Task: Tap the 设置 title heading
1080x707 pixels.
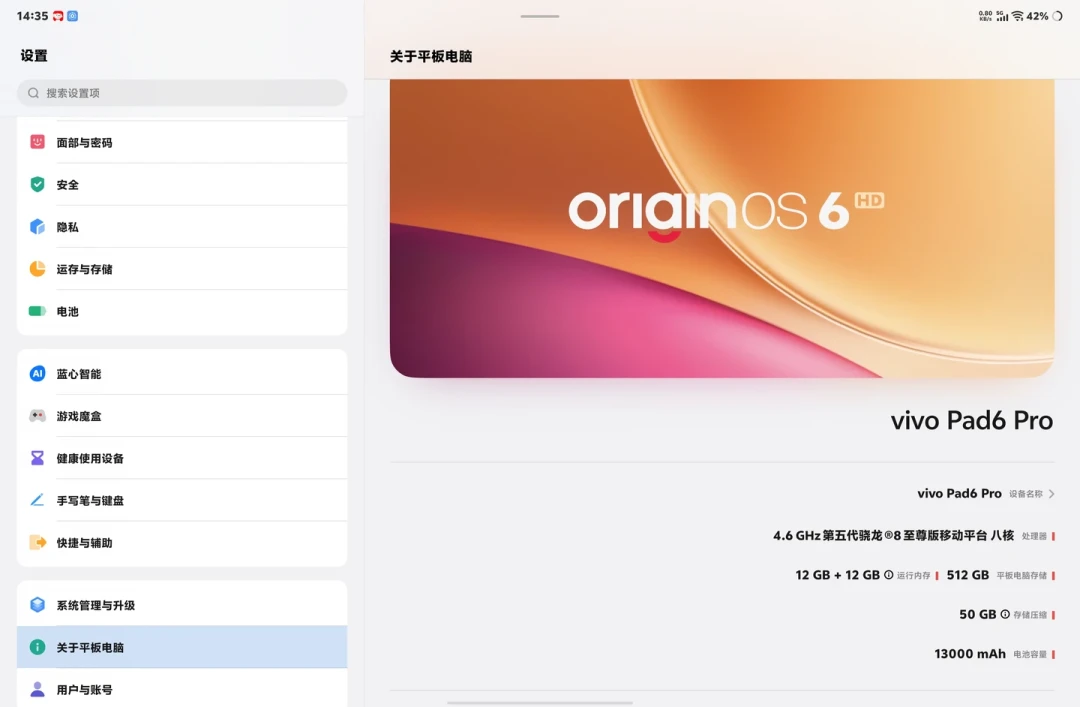Action: click(x=34, y=56)
